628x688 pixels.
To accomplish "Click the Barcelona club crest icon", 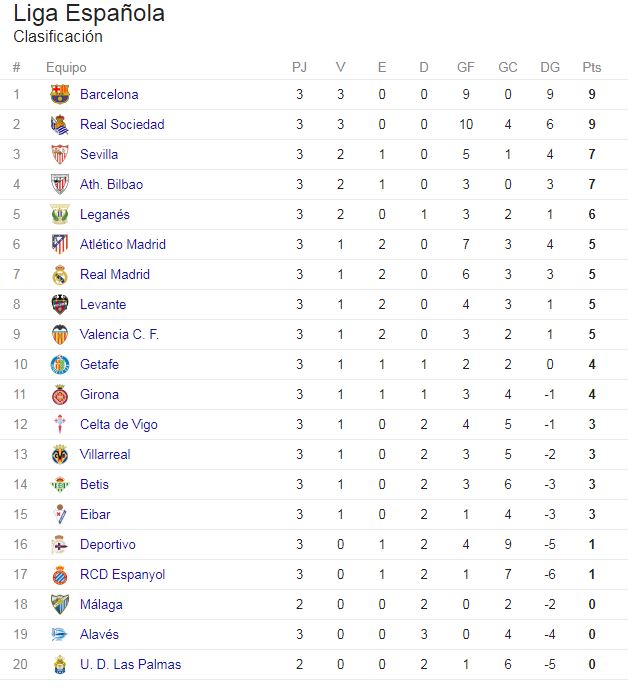I will [60, 95].
